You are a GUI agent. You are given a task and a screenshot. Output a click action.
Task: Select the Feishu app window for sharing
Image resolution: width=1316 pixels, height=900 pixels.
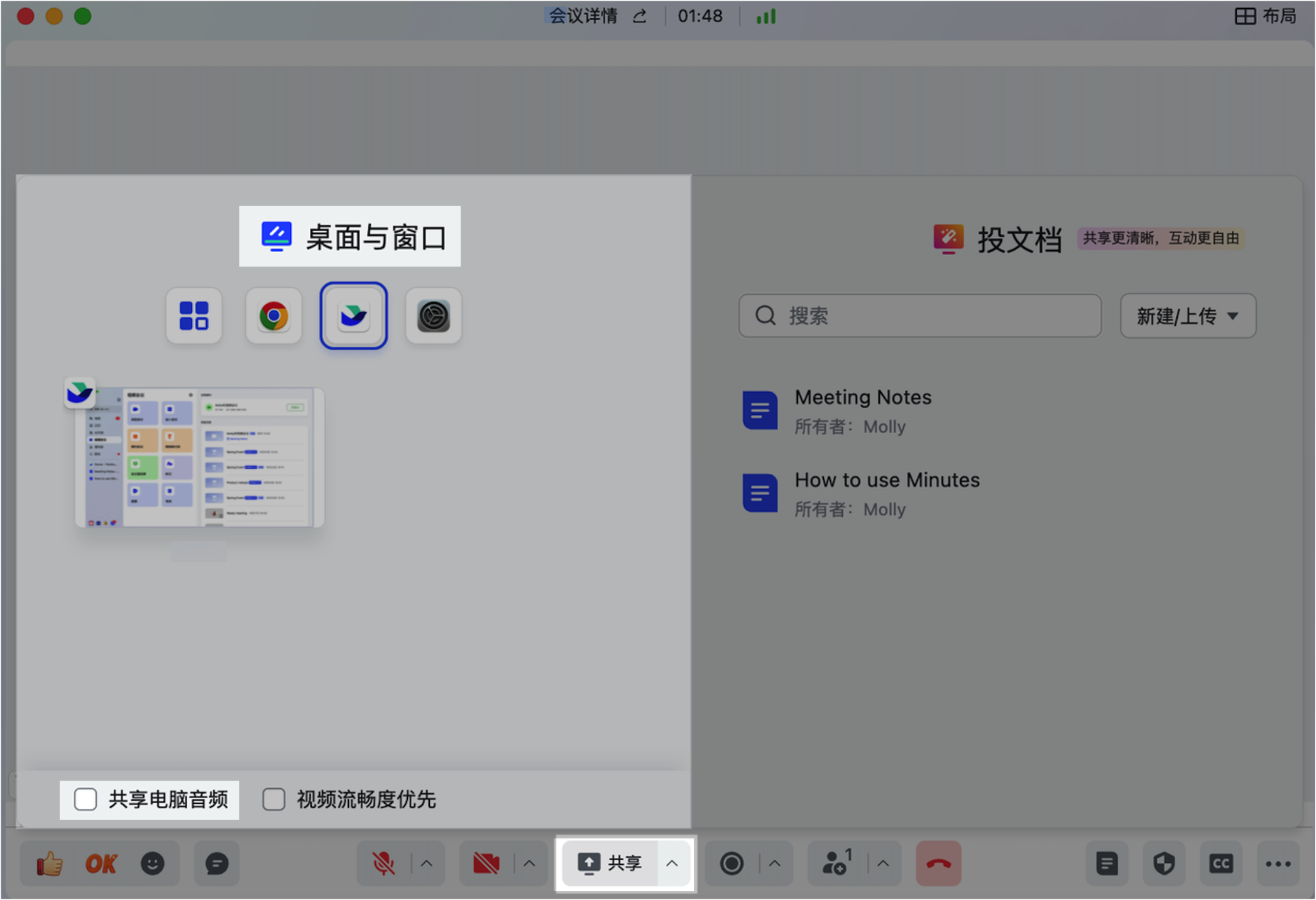(x=353, y=316)
